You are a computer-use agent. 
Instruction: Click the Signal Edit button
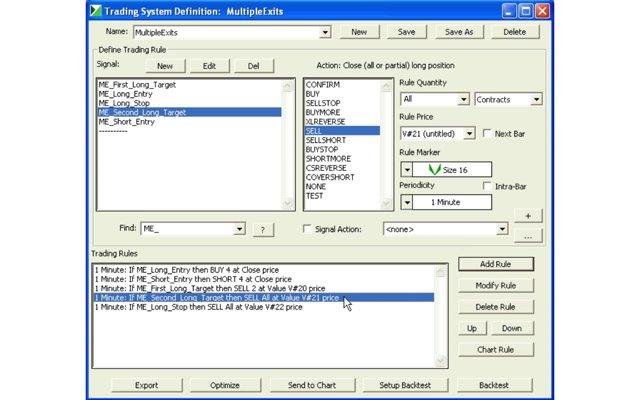click(x=209, y=66)
